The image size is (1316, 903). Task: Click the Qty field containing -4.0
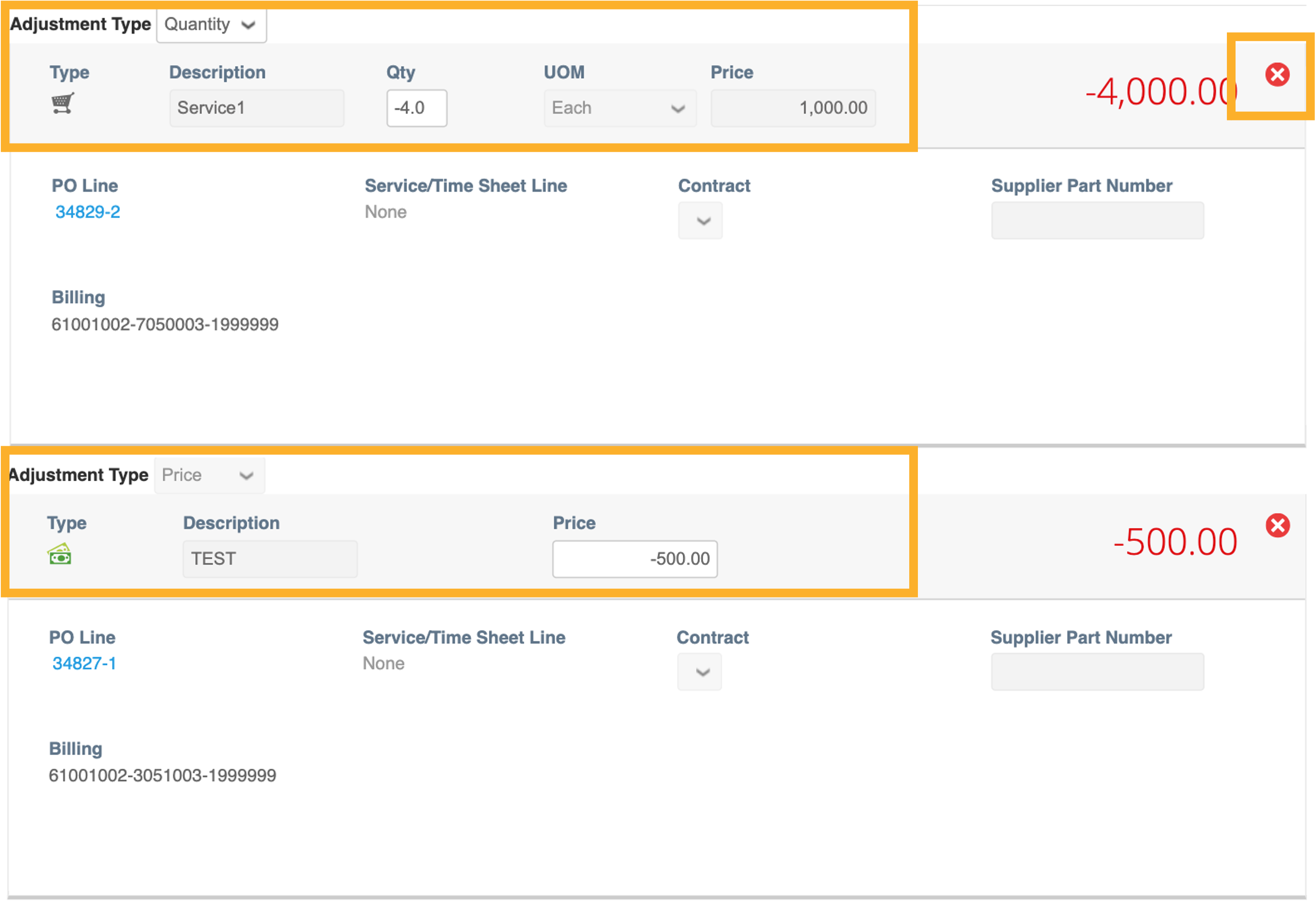pos(416,108)
